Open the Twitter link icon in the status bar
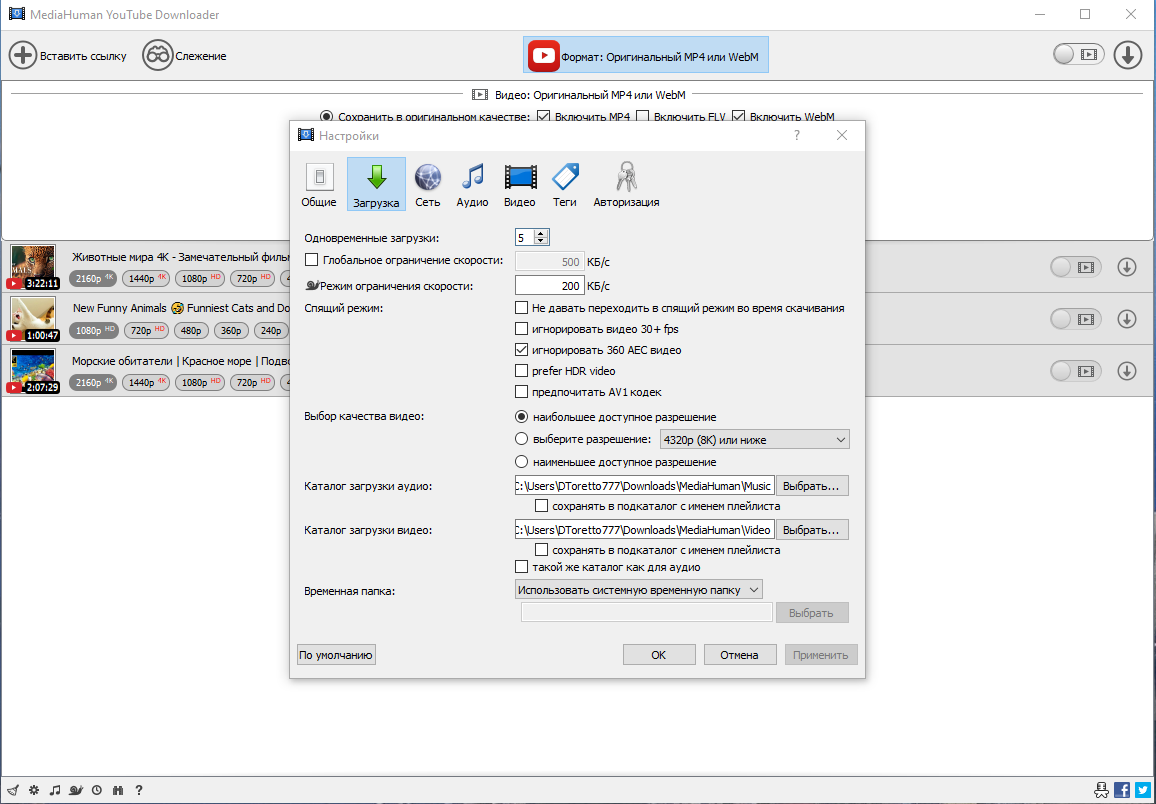The width and height of the screenshot is (1156, 804). [x=1142, y=790]
